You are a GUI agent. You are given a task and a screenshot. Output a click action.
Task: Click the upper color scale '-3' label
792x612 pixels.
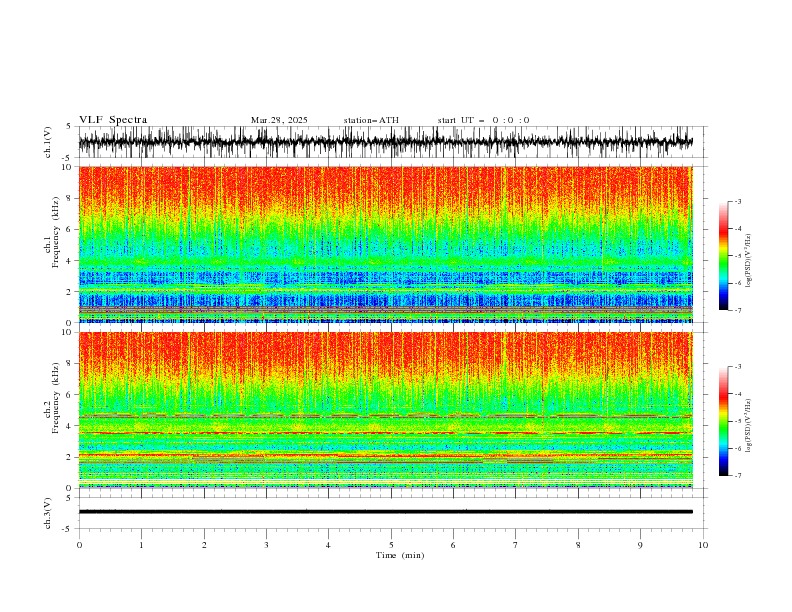pyautogui.click(x=738, y=201)
